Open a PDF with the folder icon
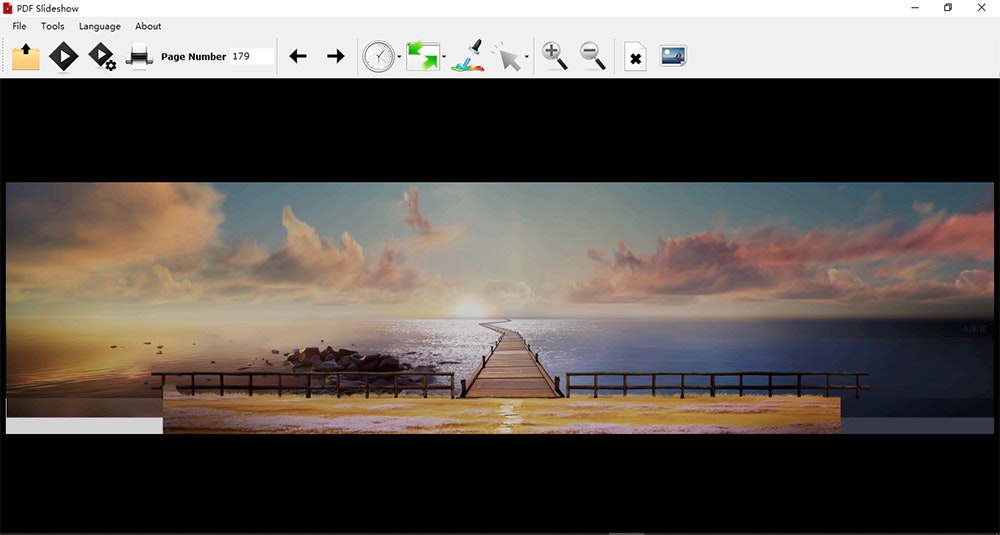This screenshot has width=1000, height=535. [x=26, y=56]
